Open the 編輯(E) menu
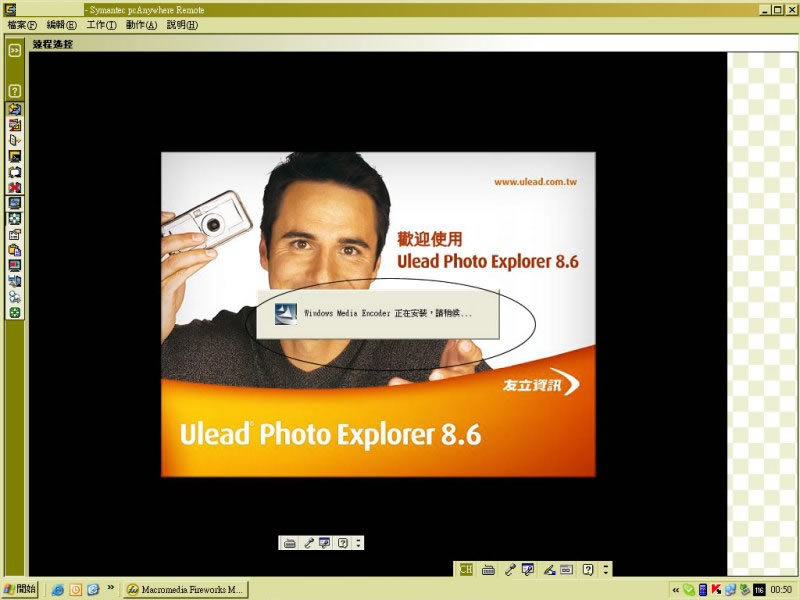 (61, 24)
